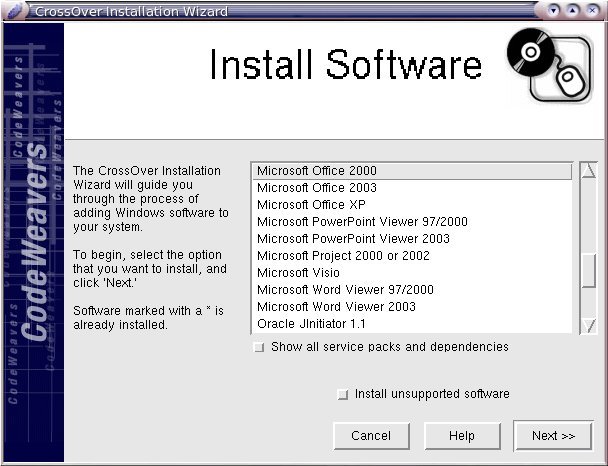Pick Microsoft PowerPoint Viewer 2003

click(x=412, y=239)
